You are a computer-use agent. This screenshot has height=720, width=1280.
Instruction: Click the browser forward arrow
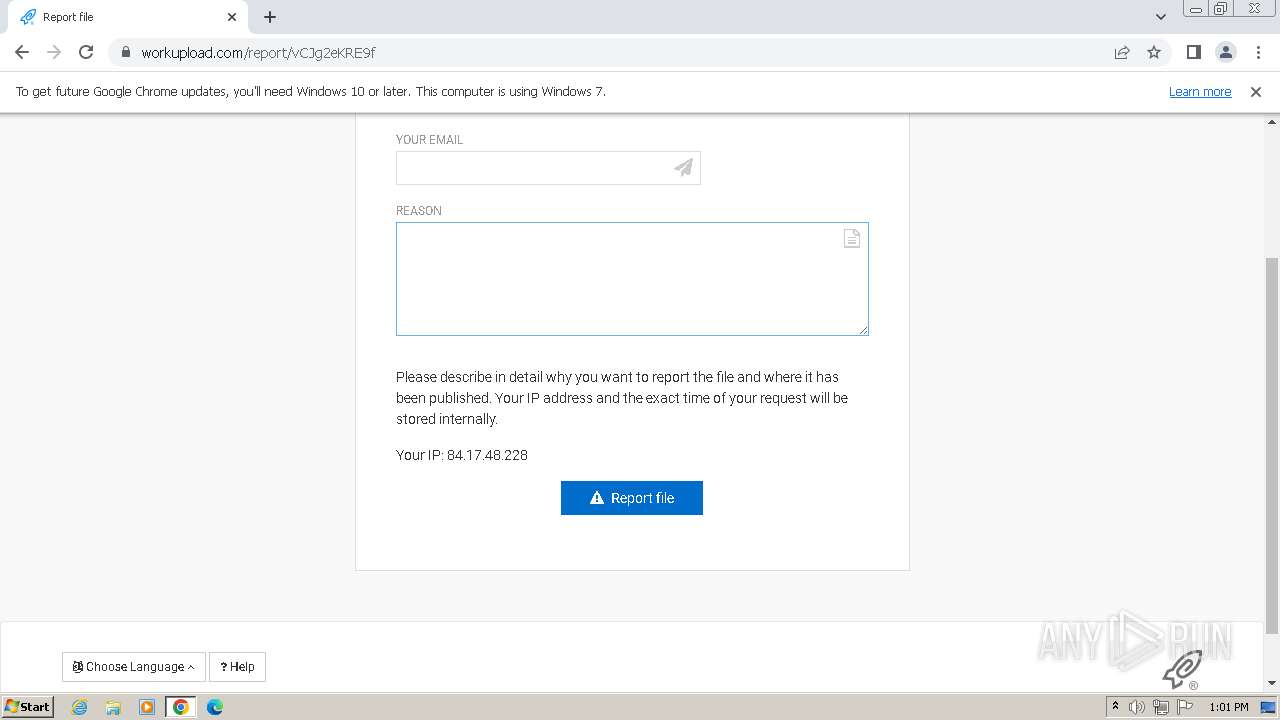[54, 52]
